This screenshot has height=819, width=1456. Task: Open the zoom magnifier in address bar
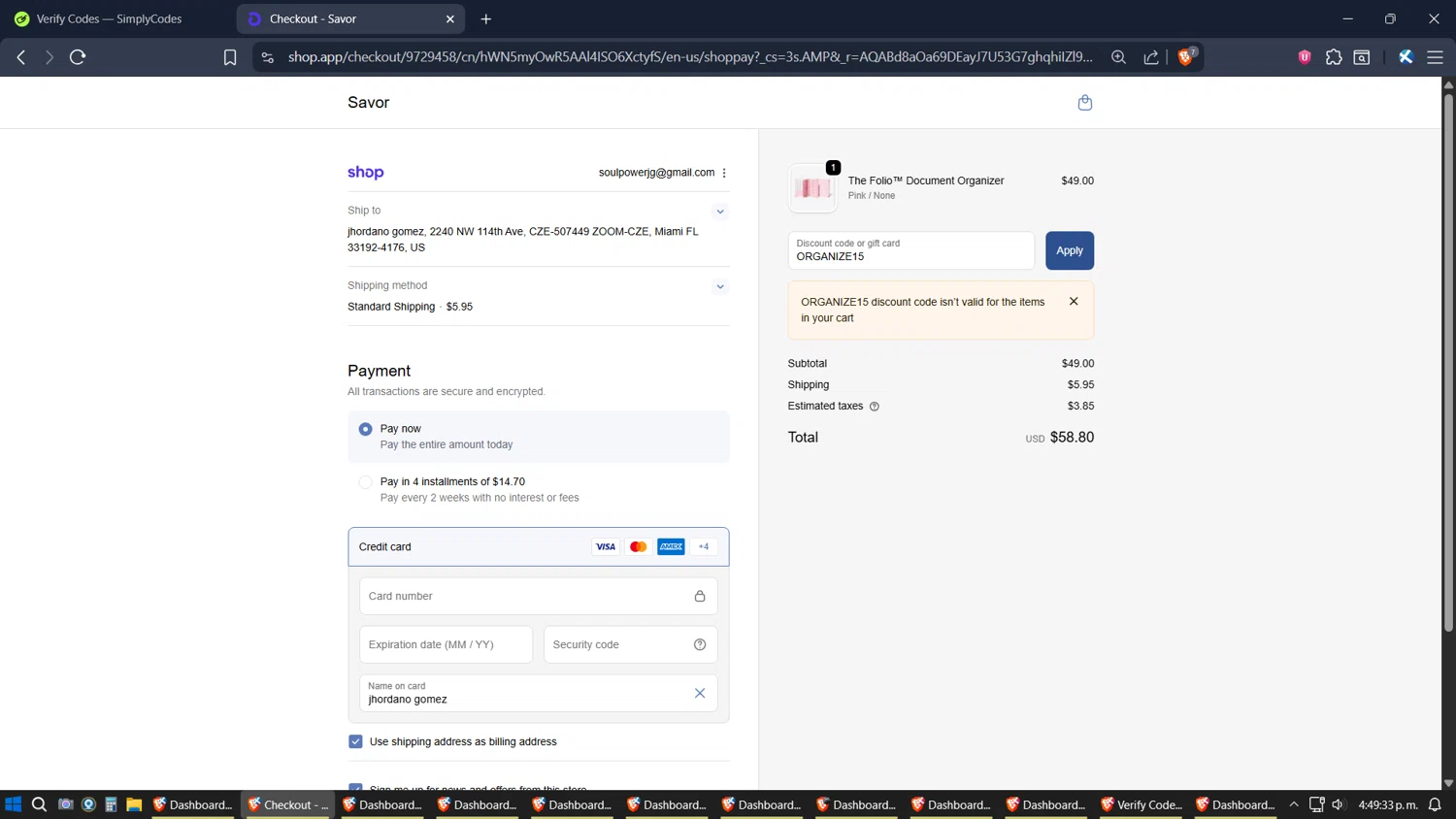coord(1118,57)
